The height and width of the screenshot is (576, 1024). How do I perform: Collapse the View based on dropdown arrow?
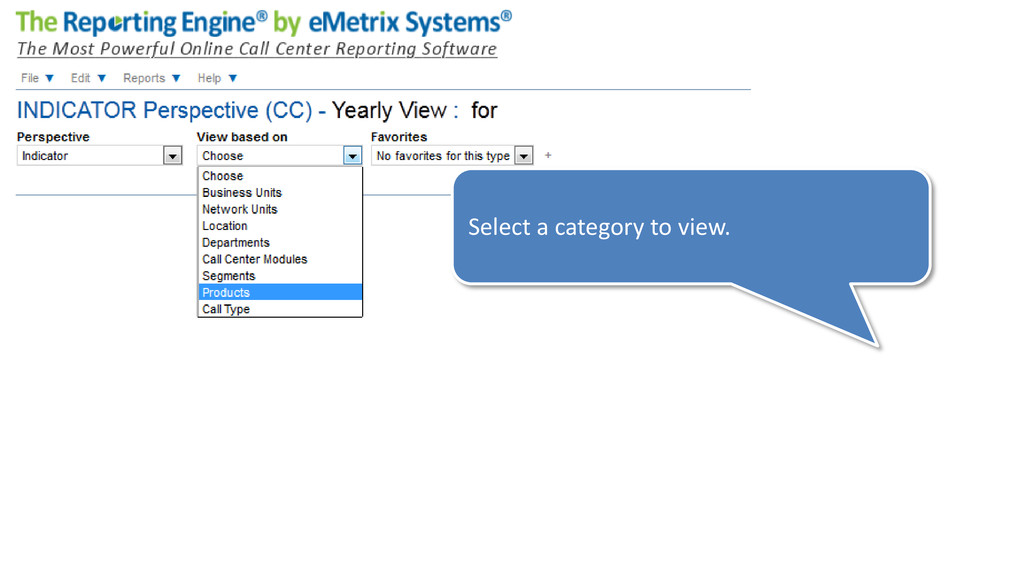click(x=353, y=156)
